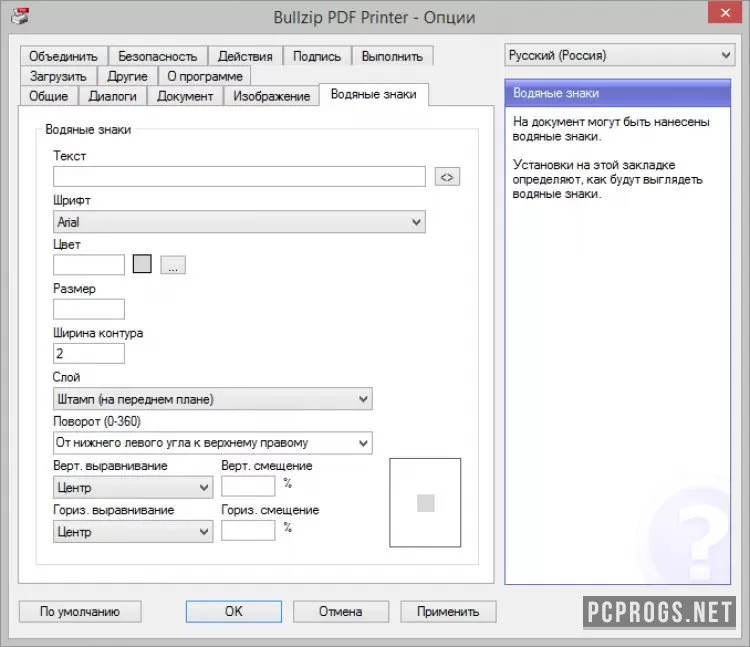Screen dimensions: 750x647
Task: Click the Ширина контура field with value 2
Action: (x=89, y=353)
